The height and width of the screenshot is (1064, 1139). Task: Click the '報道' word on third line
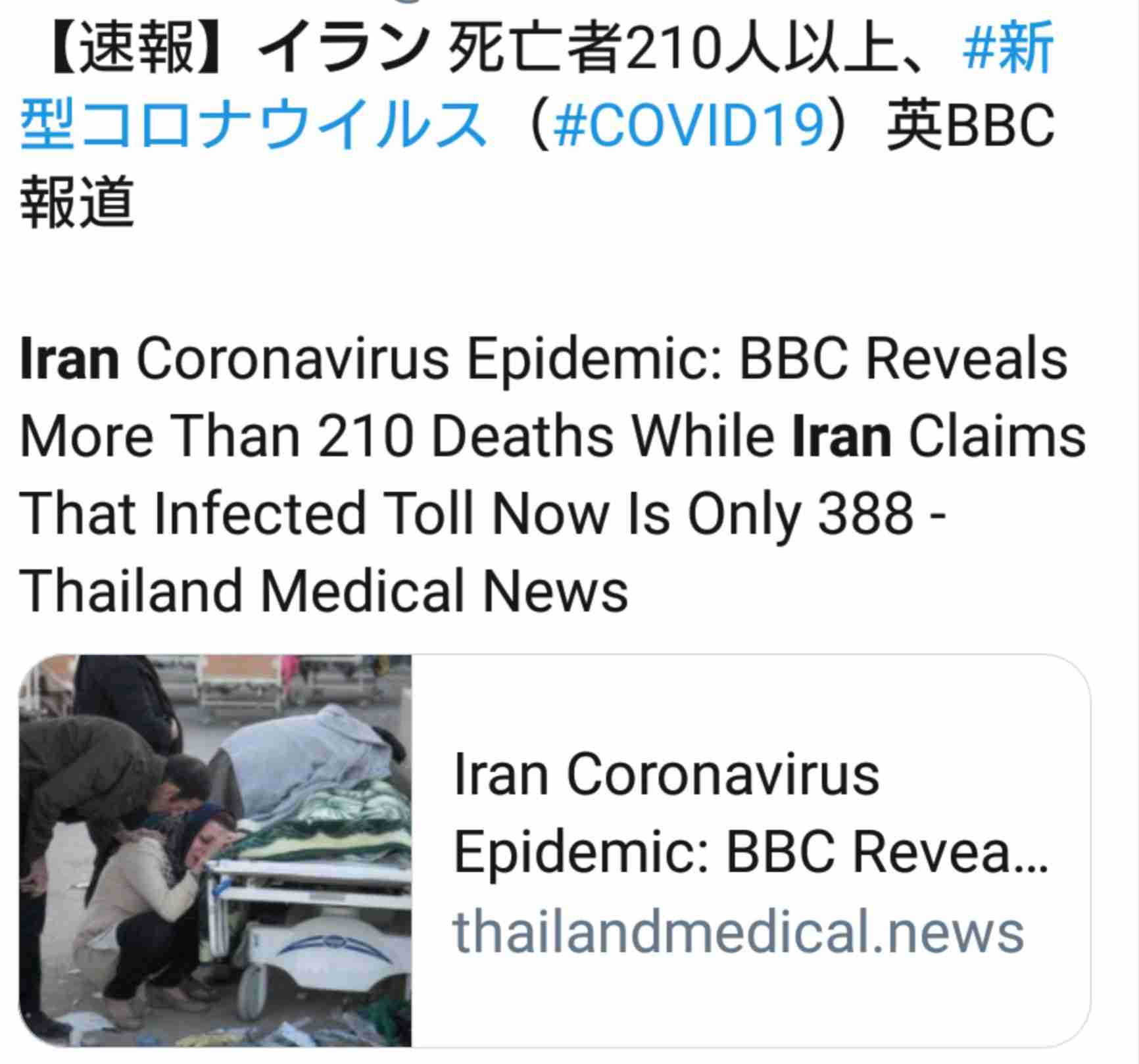[x=77, y=202]
